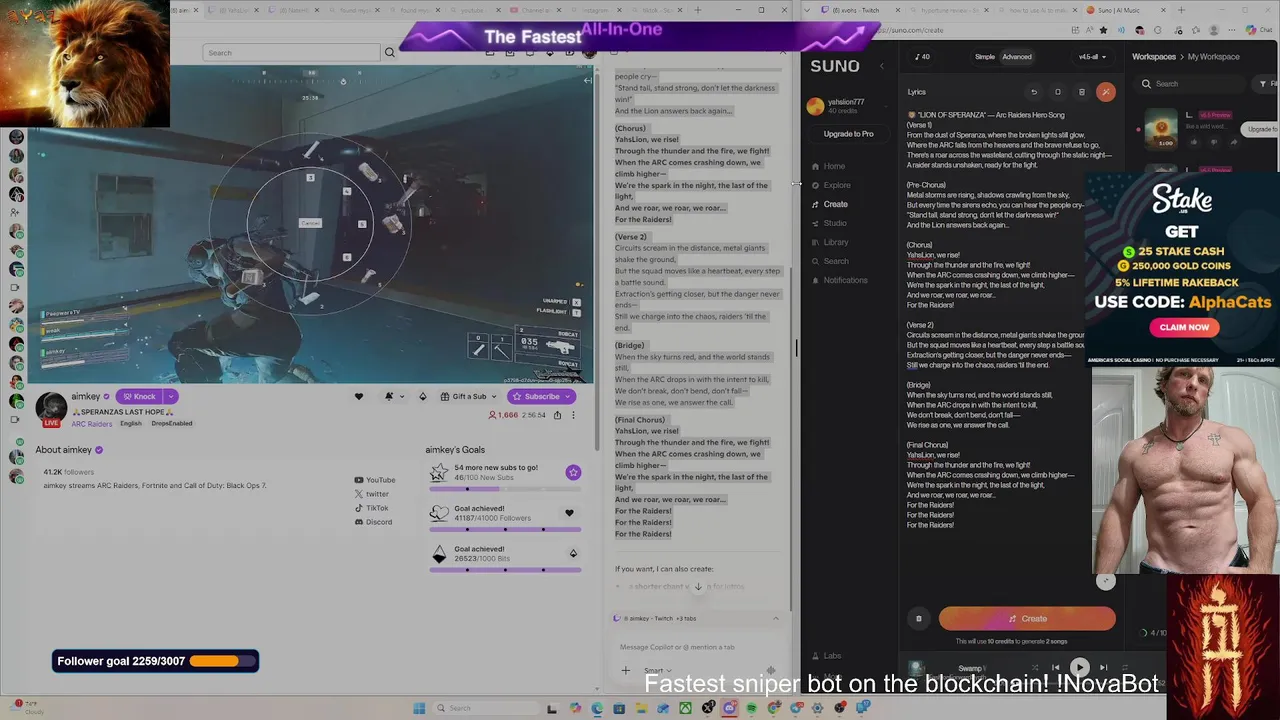Viewport: 1280px width, 720px height.
Task: Click the followers goal progress bar
Action: (x=505, y=530)
